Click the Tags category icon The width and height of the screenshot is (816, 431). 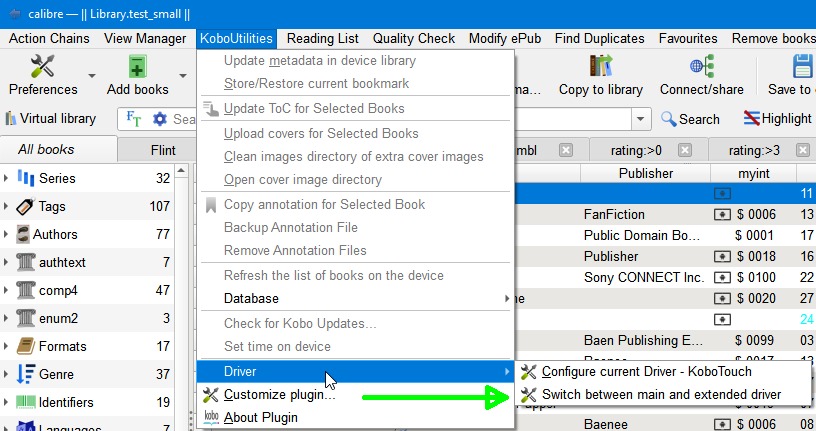[x=25, y=206]
